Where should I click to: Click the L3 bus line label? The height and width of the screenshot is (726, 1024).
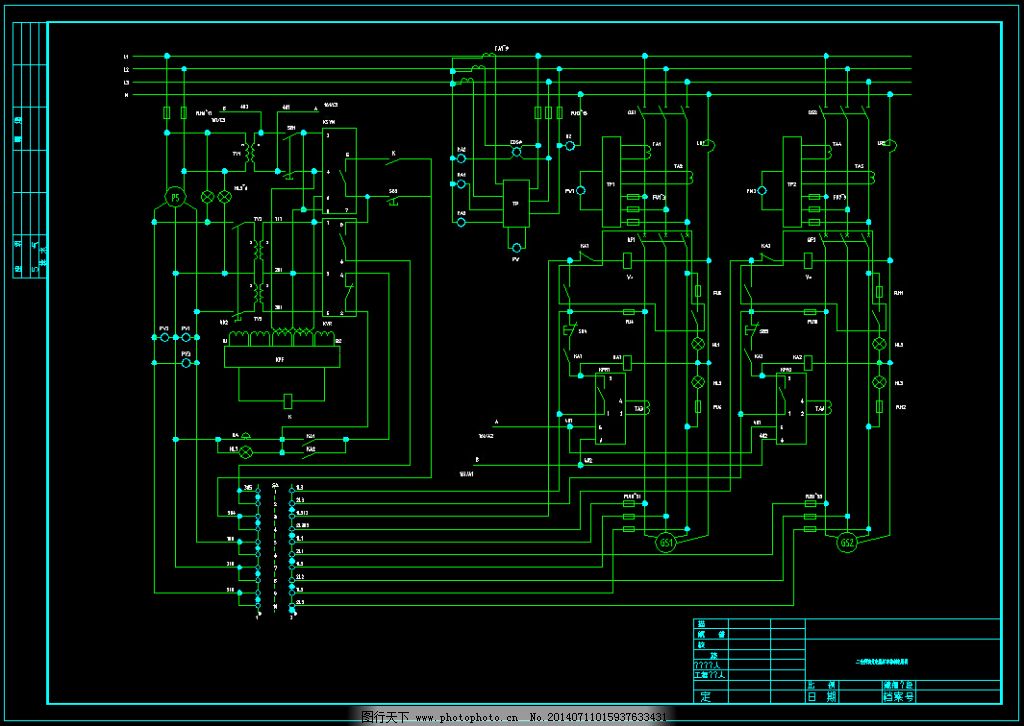(x=127, y=82)
